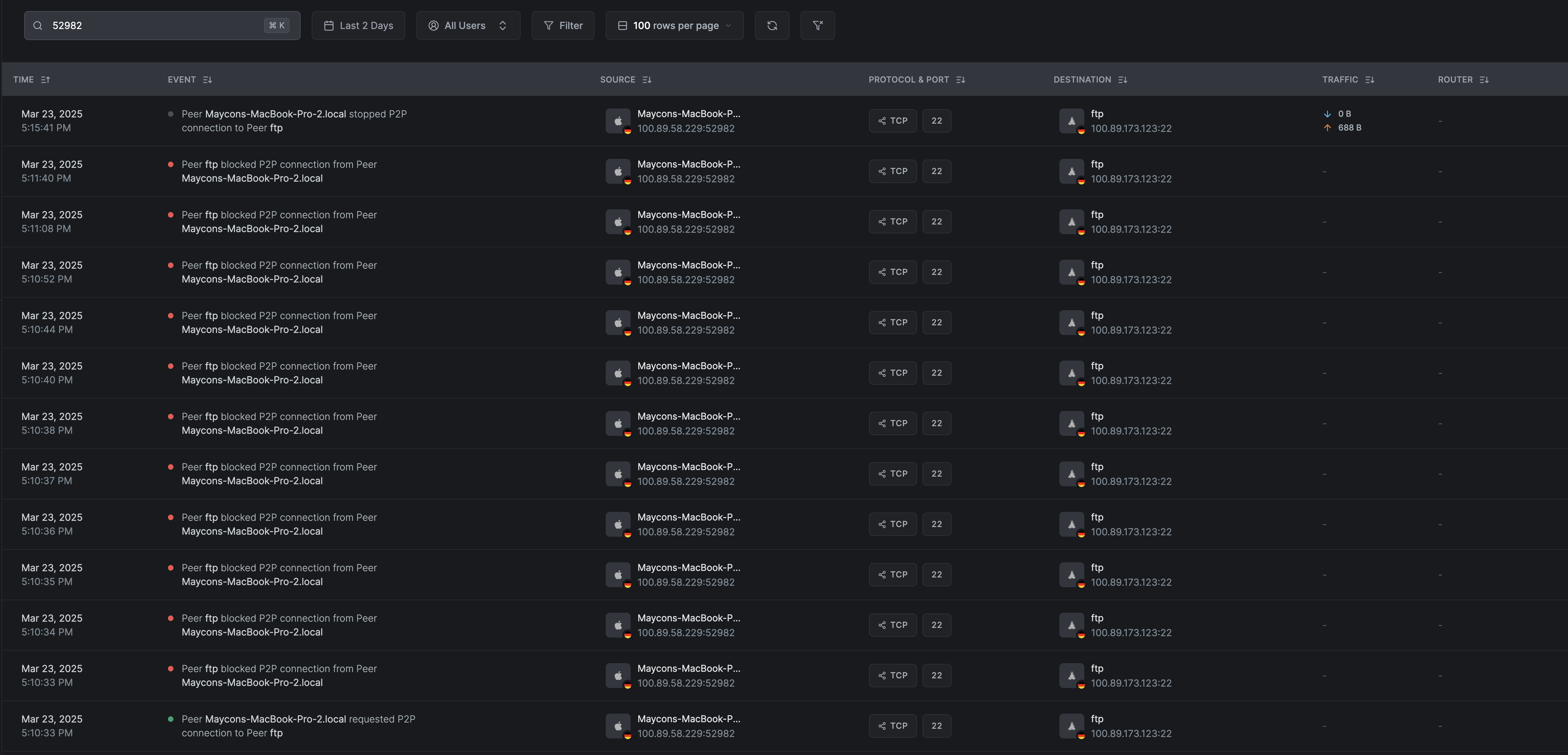Open the Filter button
This screenshot has width=1568, height=755.
563,26
